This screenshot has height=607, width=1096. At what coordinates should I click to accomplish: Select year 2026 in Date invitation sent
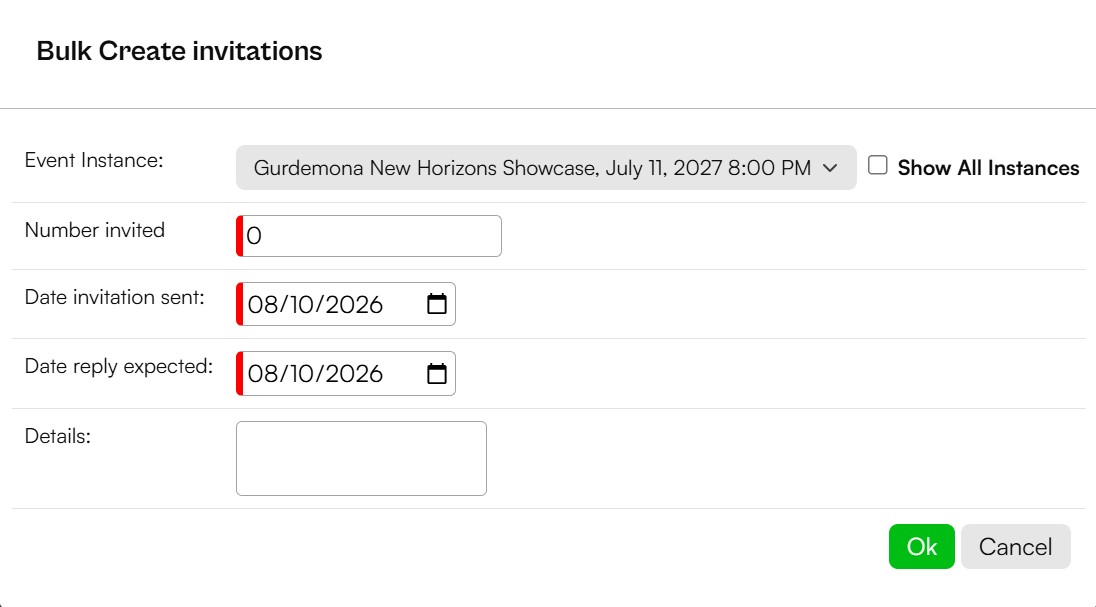coord(354,304)
